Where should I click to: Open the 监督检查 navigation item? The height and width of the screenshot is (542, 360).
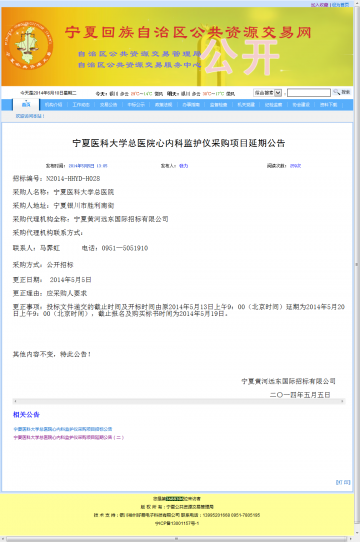[x=219, y=105]
